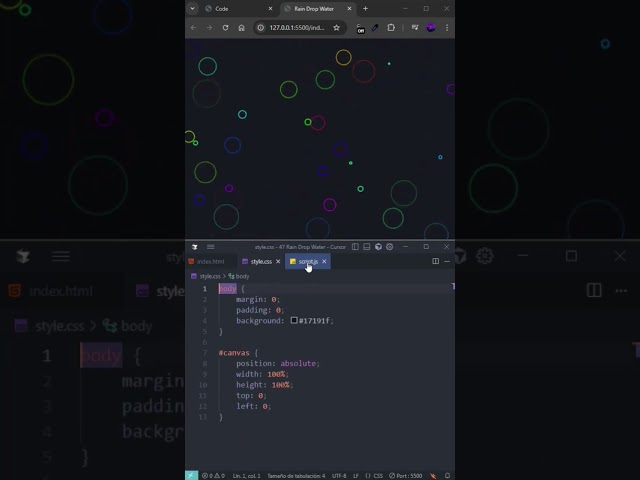Click line number 1 in the gutter
This screenshot has height=480, width=640.
pyautogui.click(x=205, y=289)
